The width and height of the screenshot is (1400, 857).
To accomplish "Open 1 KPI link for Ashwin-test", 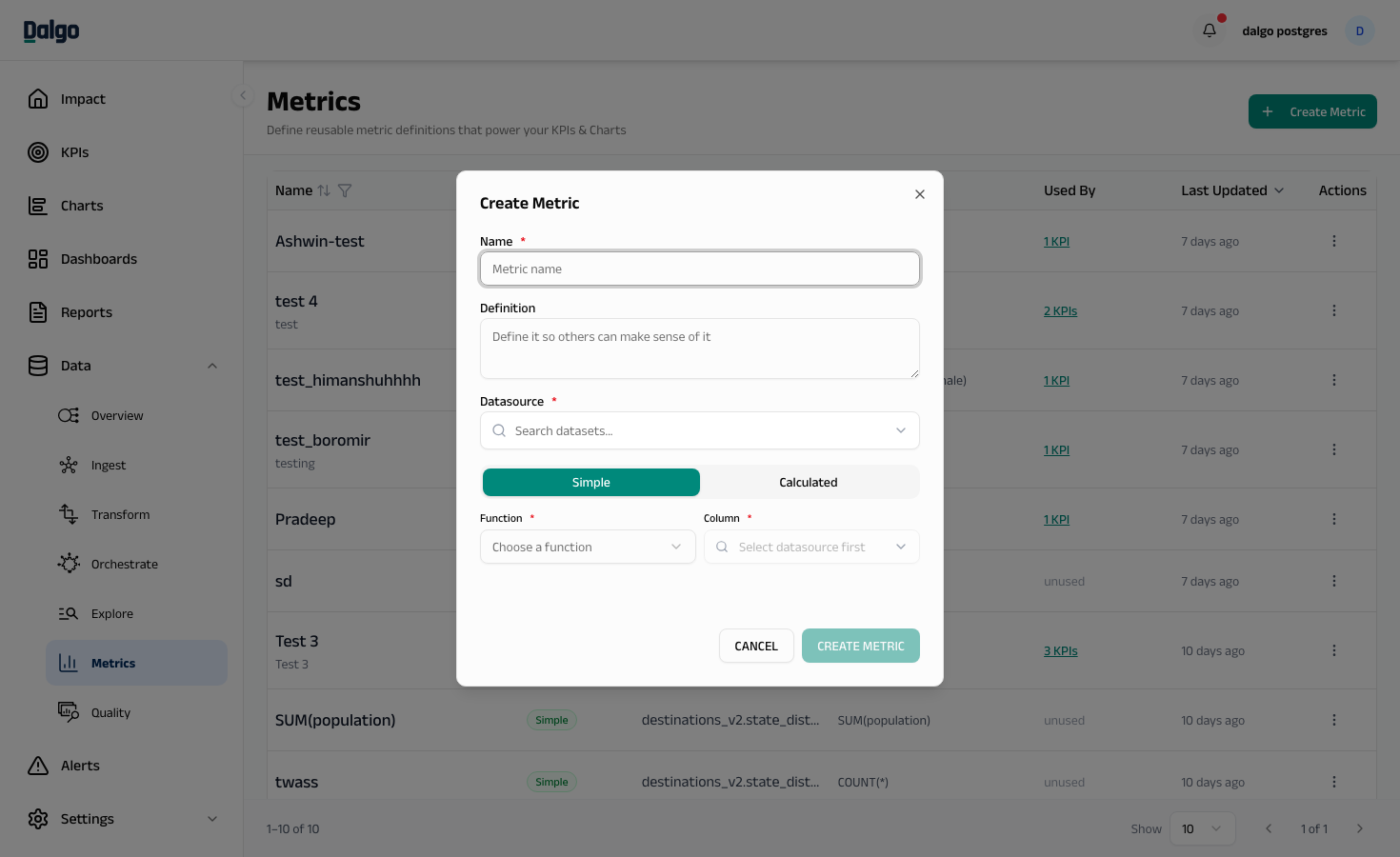I will point(1056,242).
